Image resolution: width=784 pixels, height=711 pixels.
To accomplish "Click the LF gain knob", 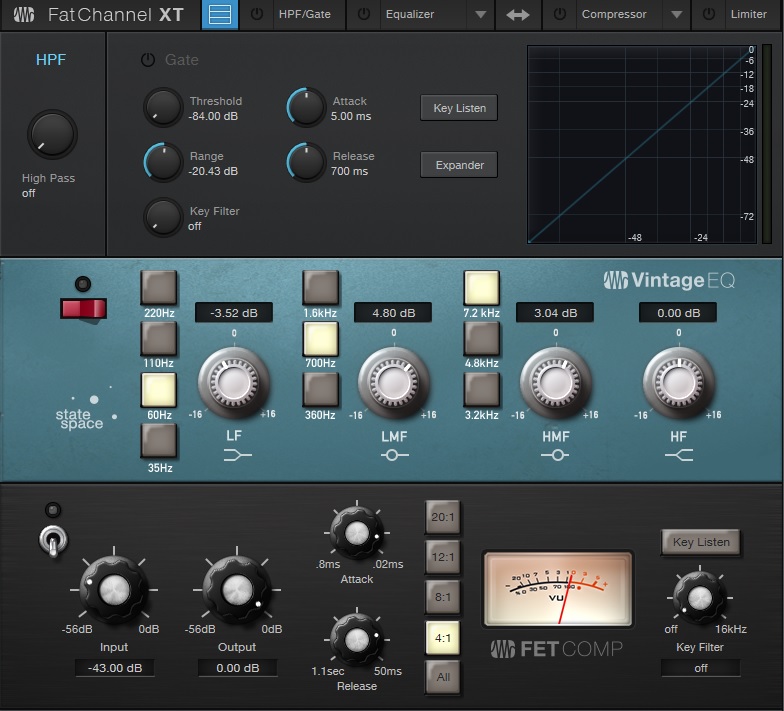I will (234, 382).
